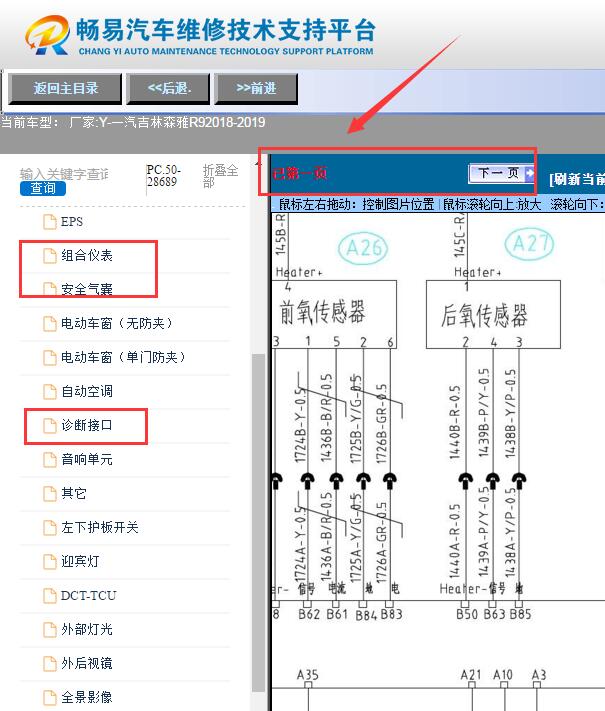Click the blue 查询 search button

(x=43, y=188)
